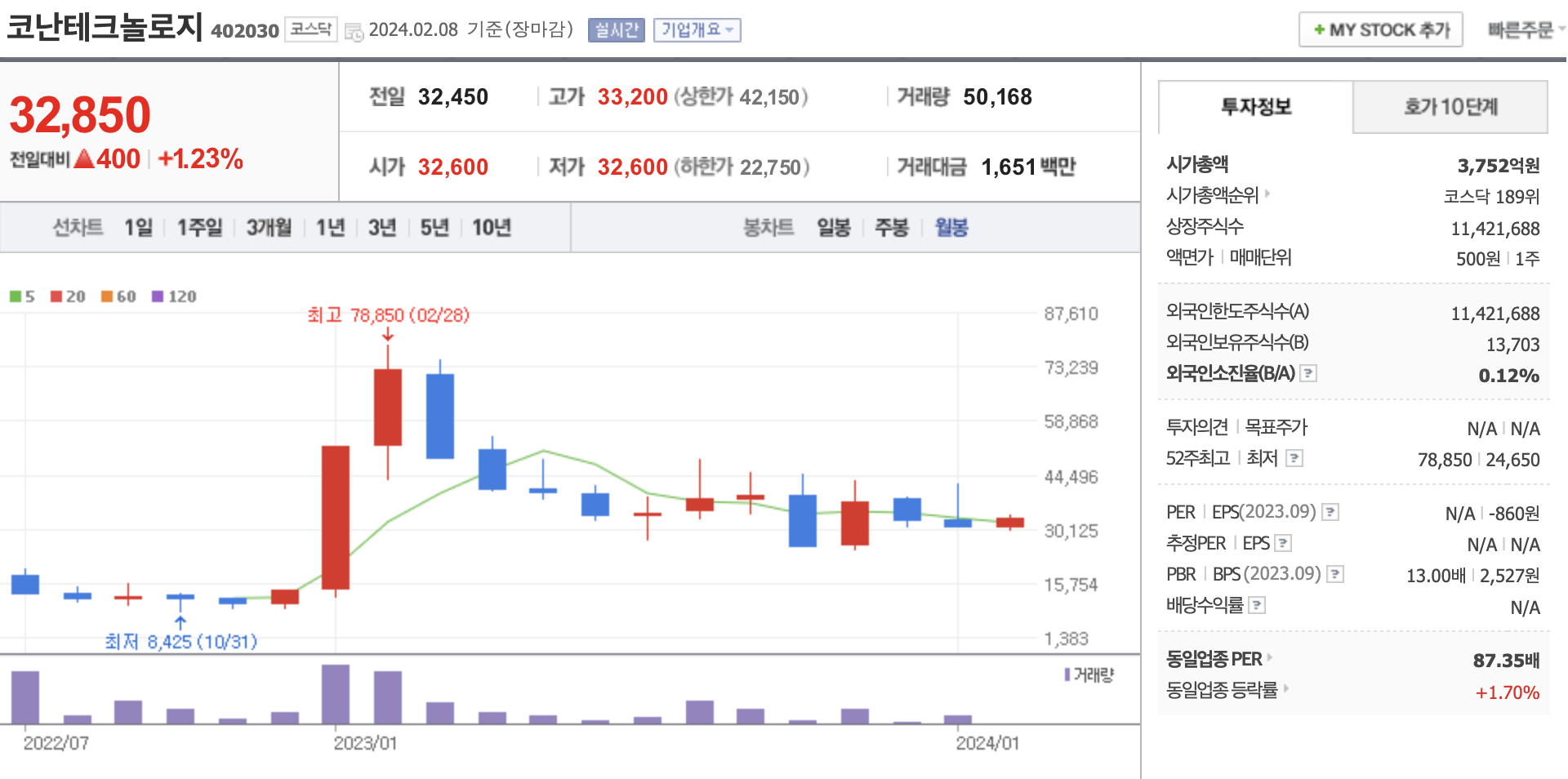Click the 외국인보유주식수 value 13,703
Image resolution: width=1568 pixels, height=779 pixels.
click(1513, 345)
